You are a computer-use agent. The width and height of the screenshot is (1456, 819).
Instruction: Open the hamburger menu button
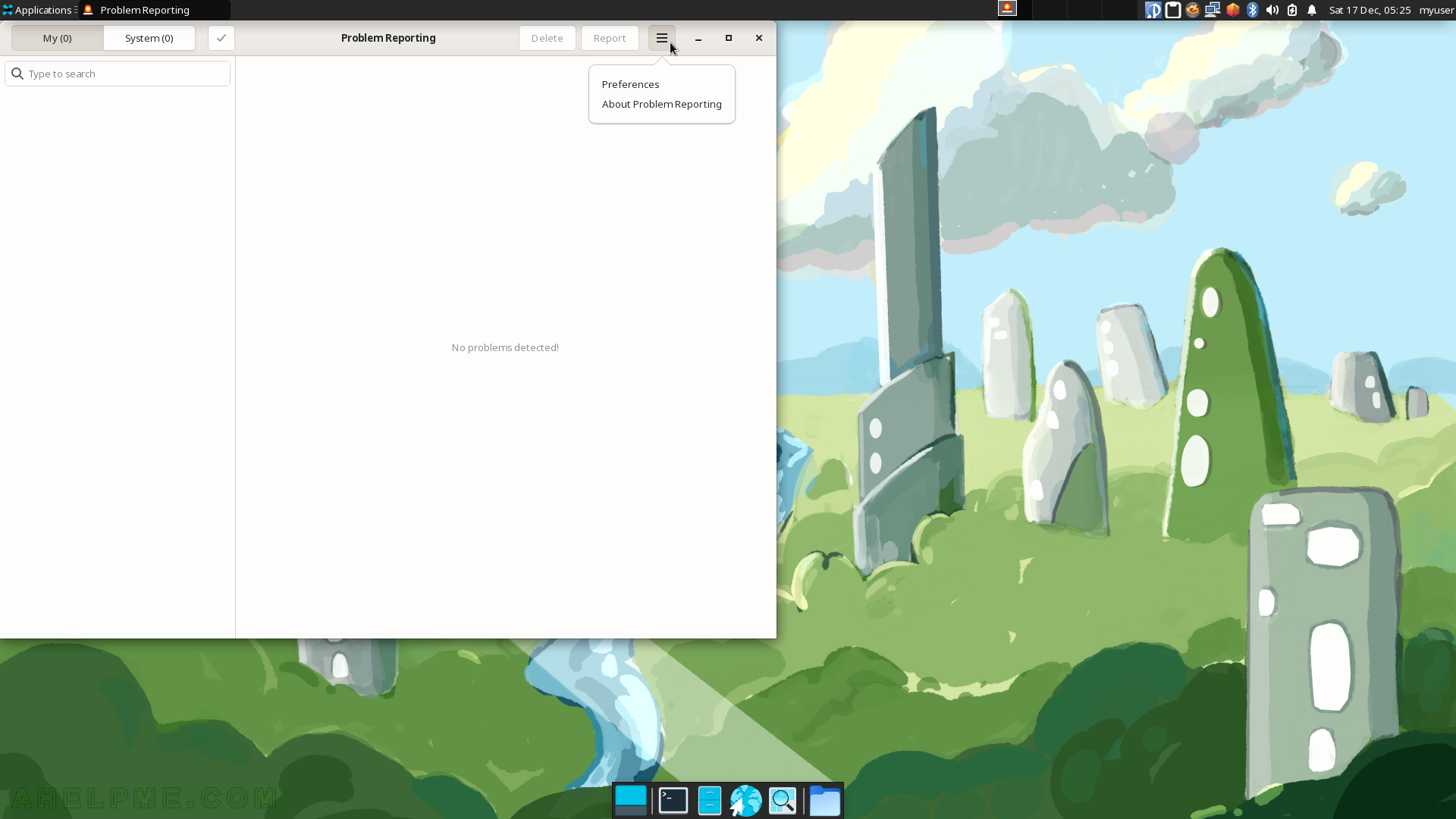click(661, 38)
